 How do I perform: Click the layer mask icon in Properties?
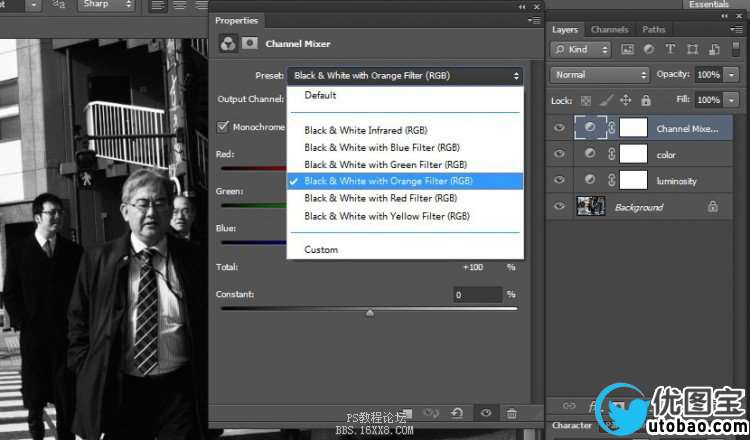tap(249, 44)
